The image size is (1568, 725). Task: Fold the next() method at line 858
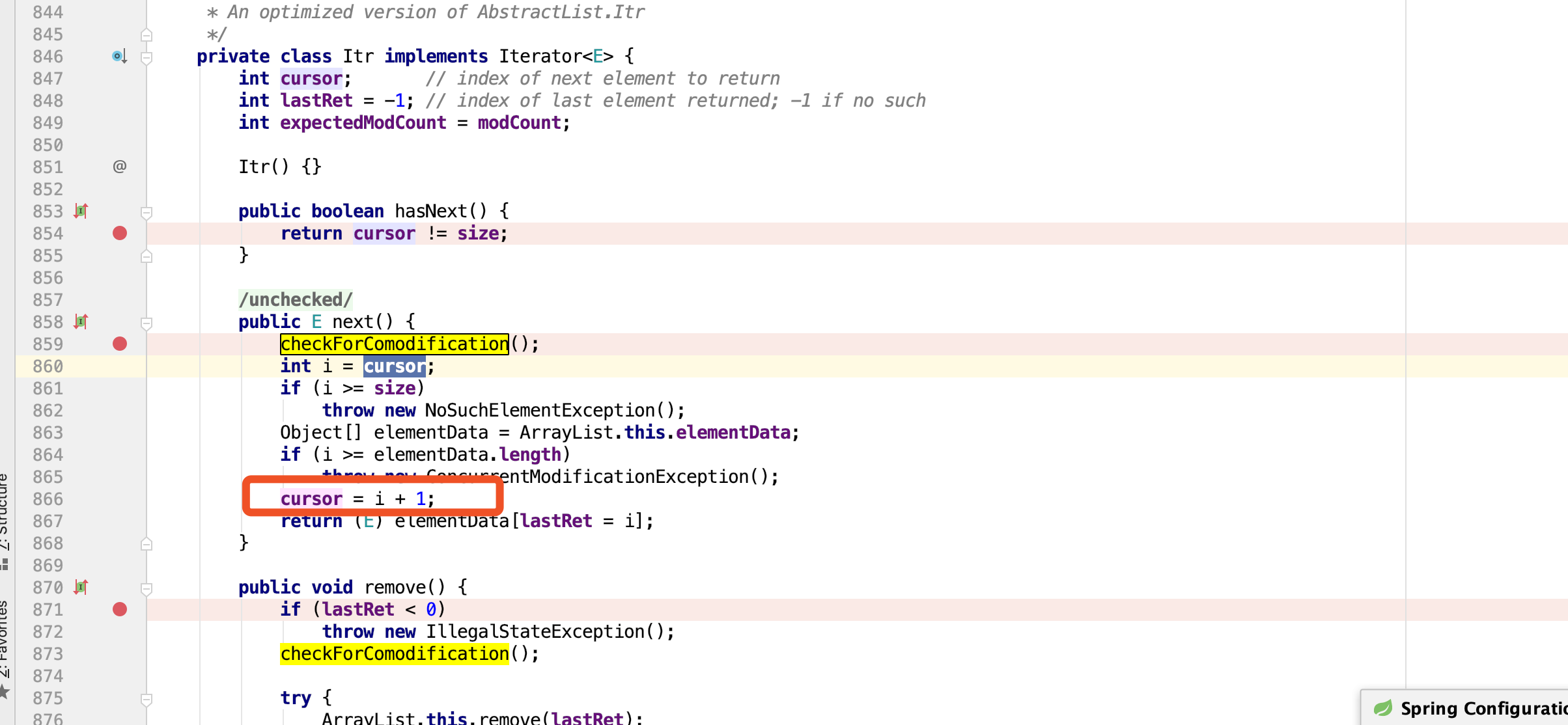[147, 323]
